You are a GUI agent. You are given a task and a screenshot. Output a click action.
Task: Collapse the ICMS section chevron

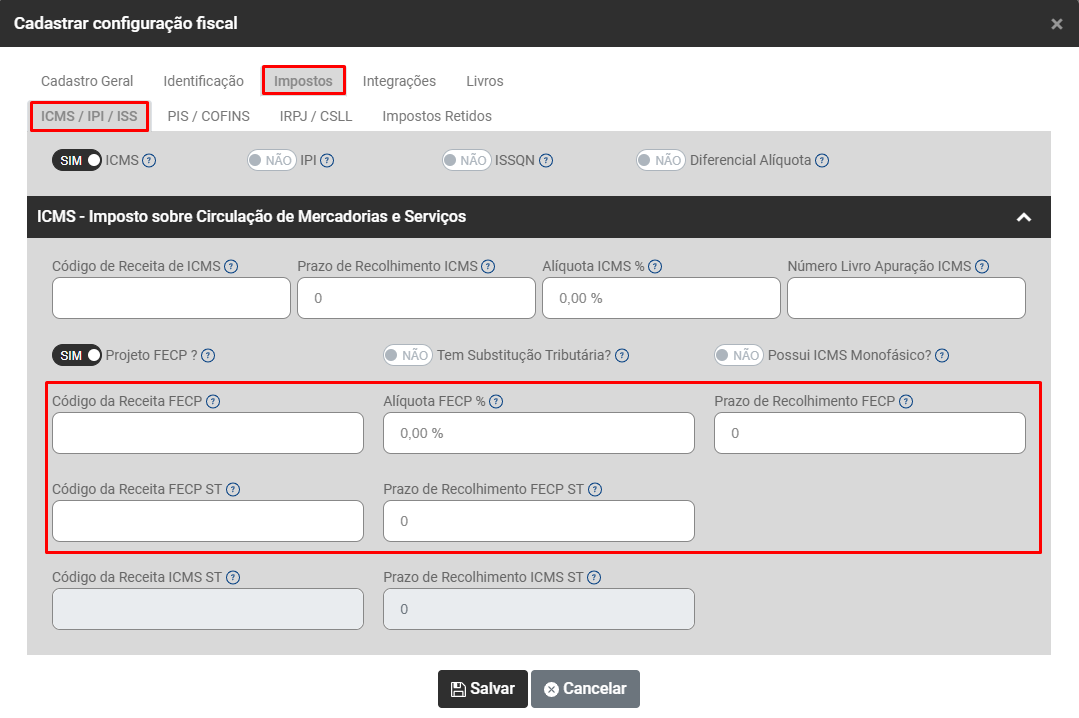[x=1024, y=217]
